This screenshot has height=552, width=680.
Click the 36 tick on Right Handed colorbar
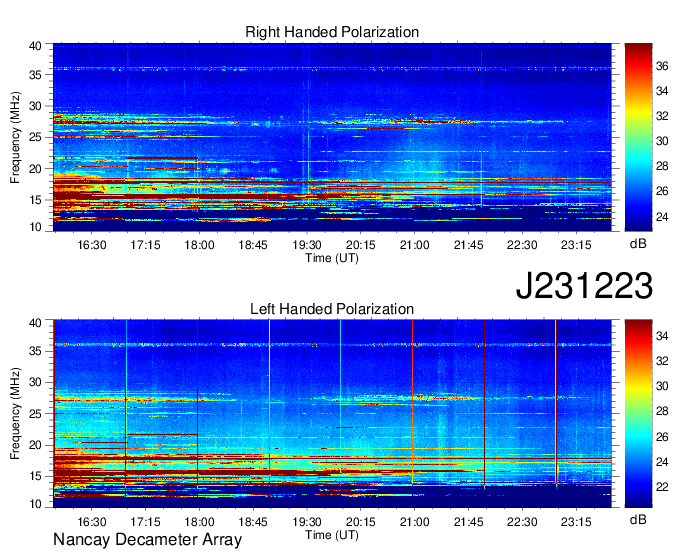pyautogui.click(x=662, y=66)
